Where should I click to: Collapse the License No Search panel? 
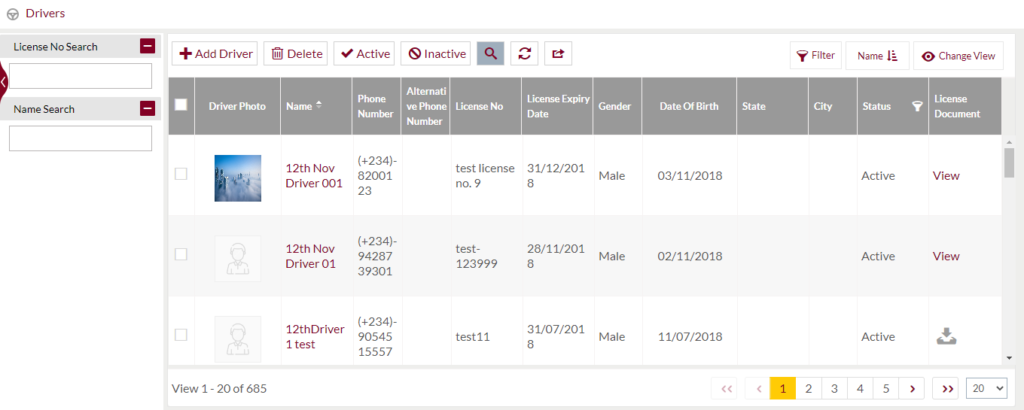pos(148,46)
